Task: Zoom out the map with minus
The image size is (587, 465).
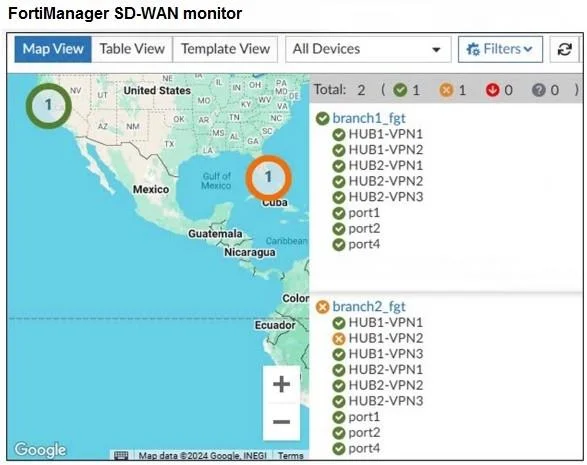Action: pos(282,422)
